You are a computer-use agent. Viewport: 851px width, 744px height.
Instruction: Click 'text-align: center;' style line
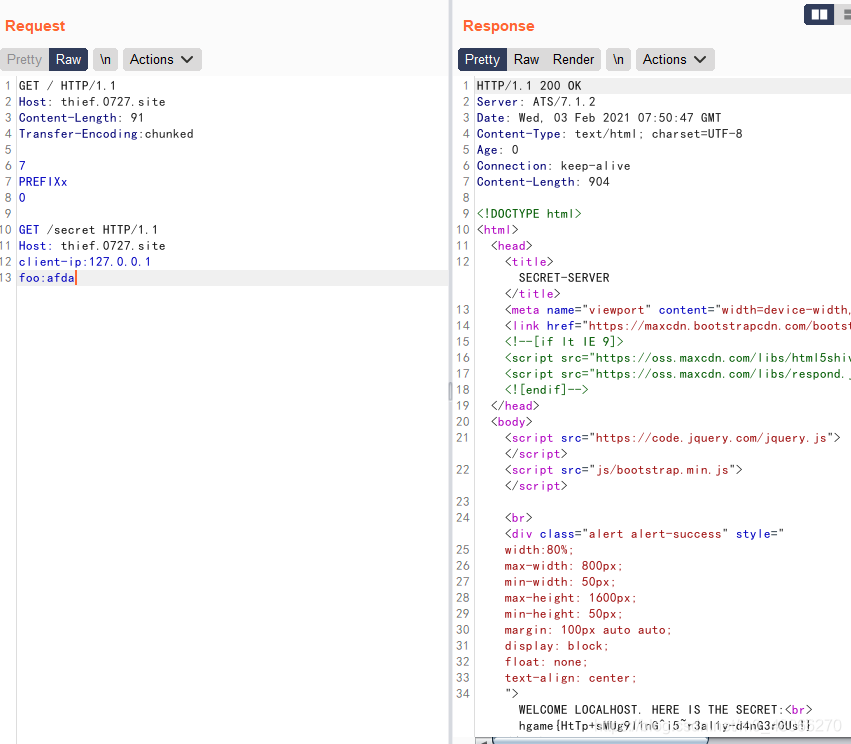click(x=570, y=678)
